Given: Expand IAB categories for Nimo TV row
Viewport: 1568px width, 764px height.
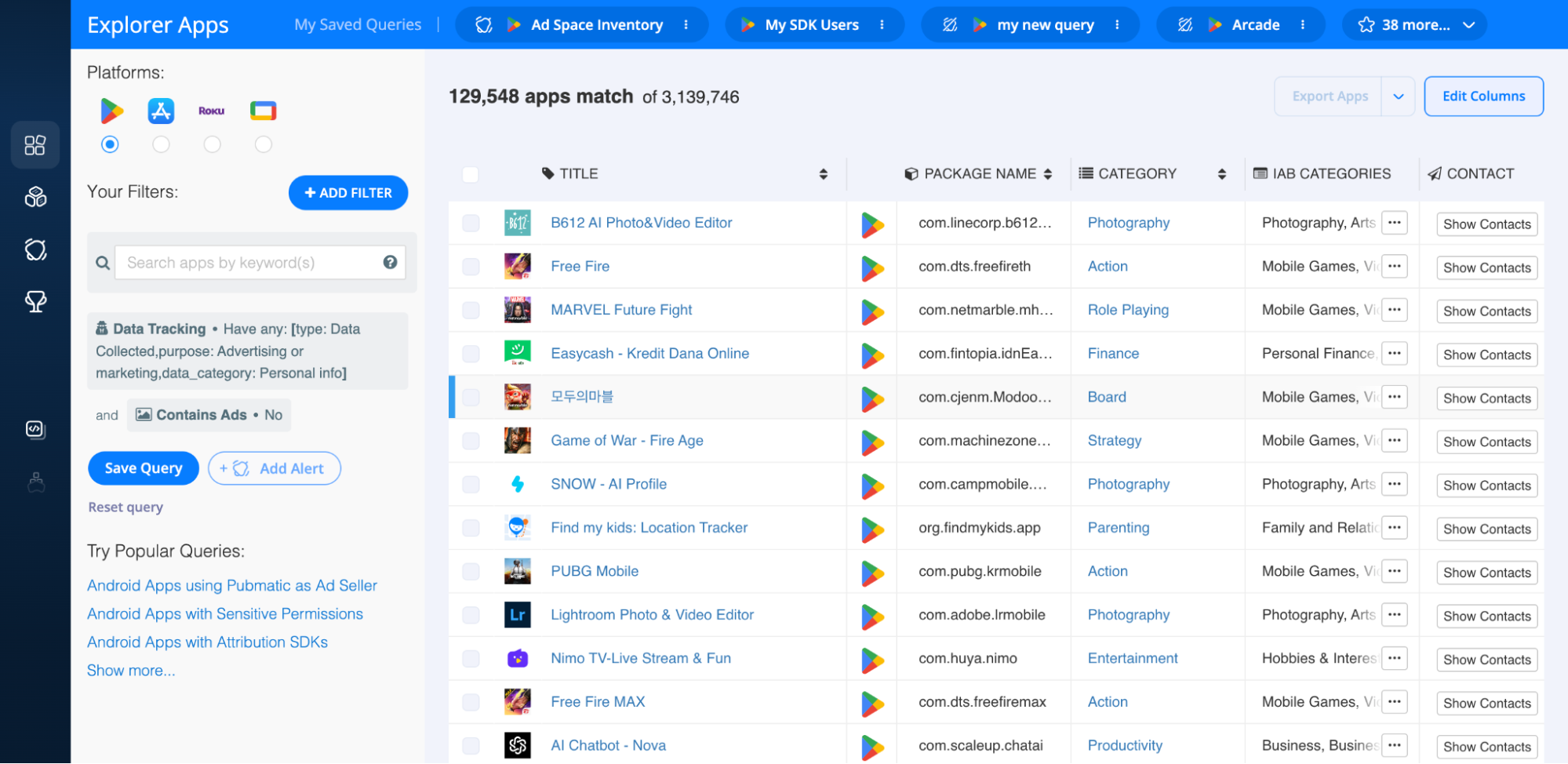Looking at the screenshot, I should coord(1394,658).
